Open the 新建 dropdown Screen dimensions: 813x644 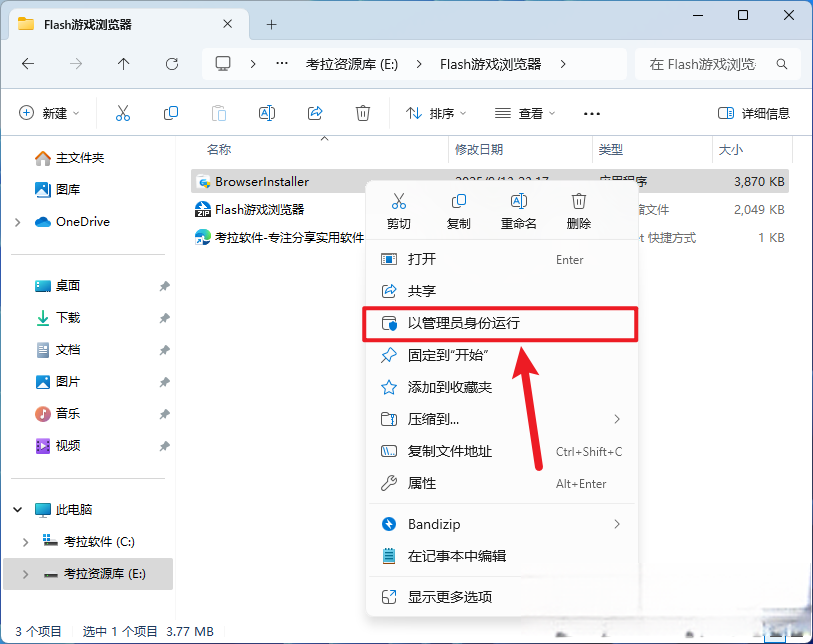(49, 113)
